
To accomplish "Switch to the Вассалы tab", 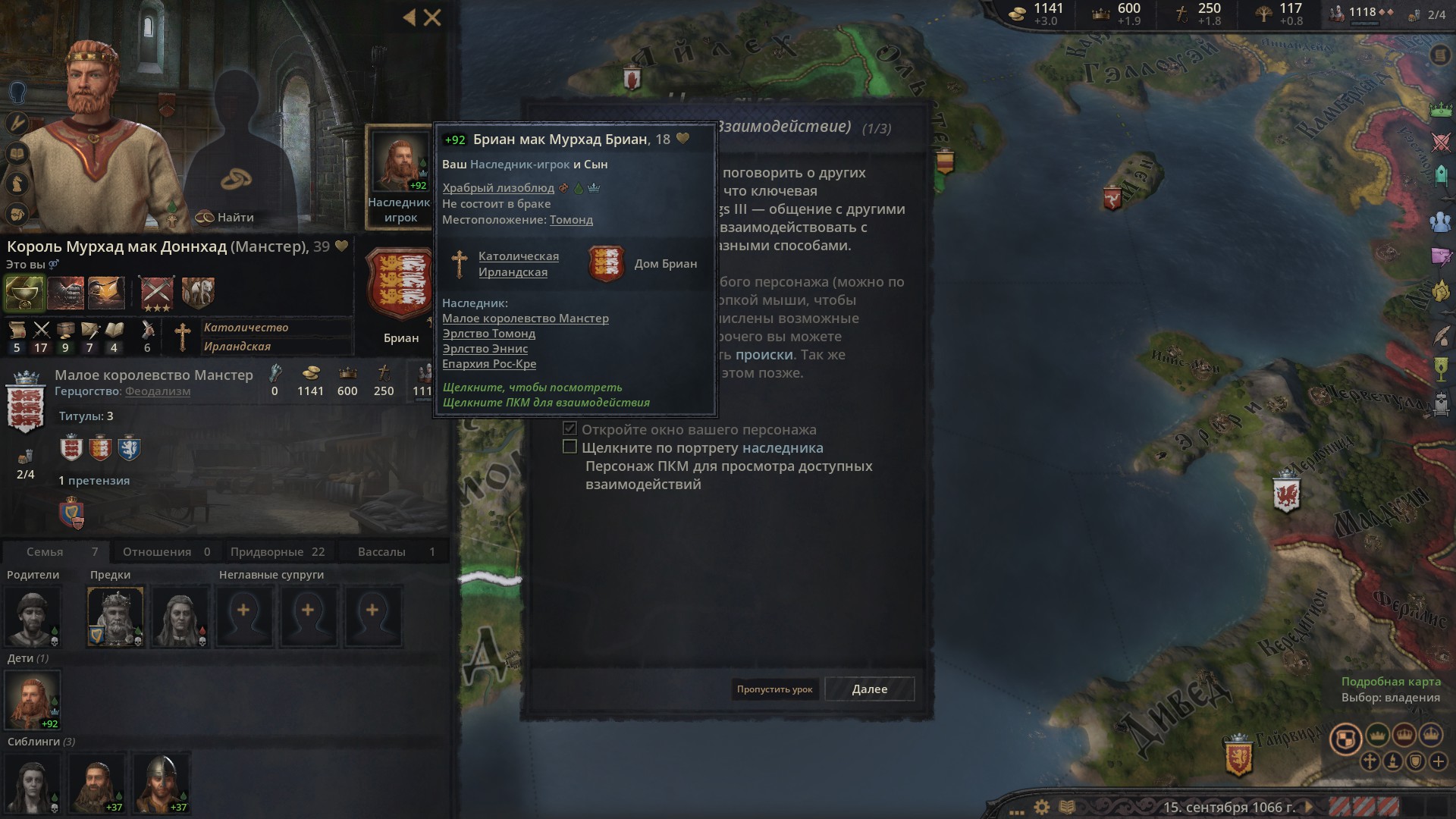I will (396, 552).
